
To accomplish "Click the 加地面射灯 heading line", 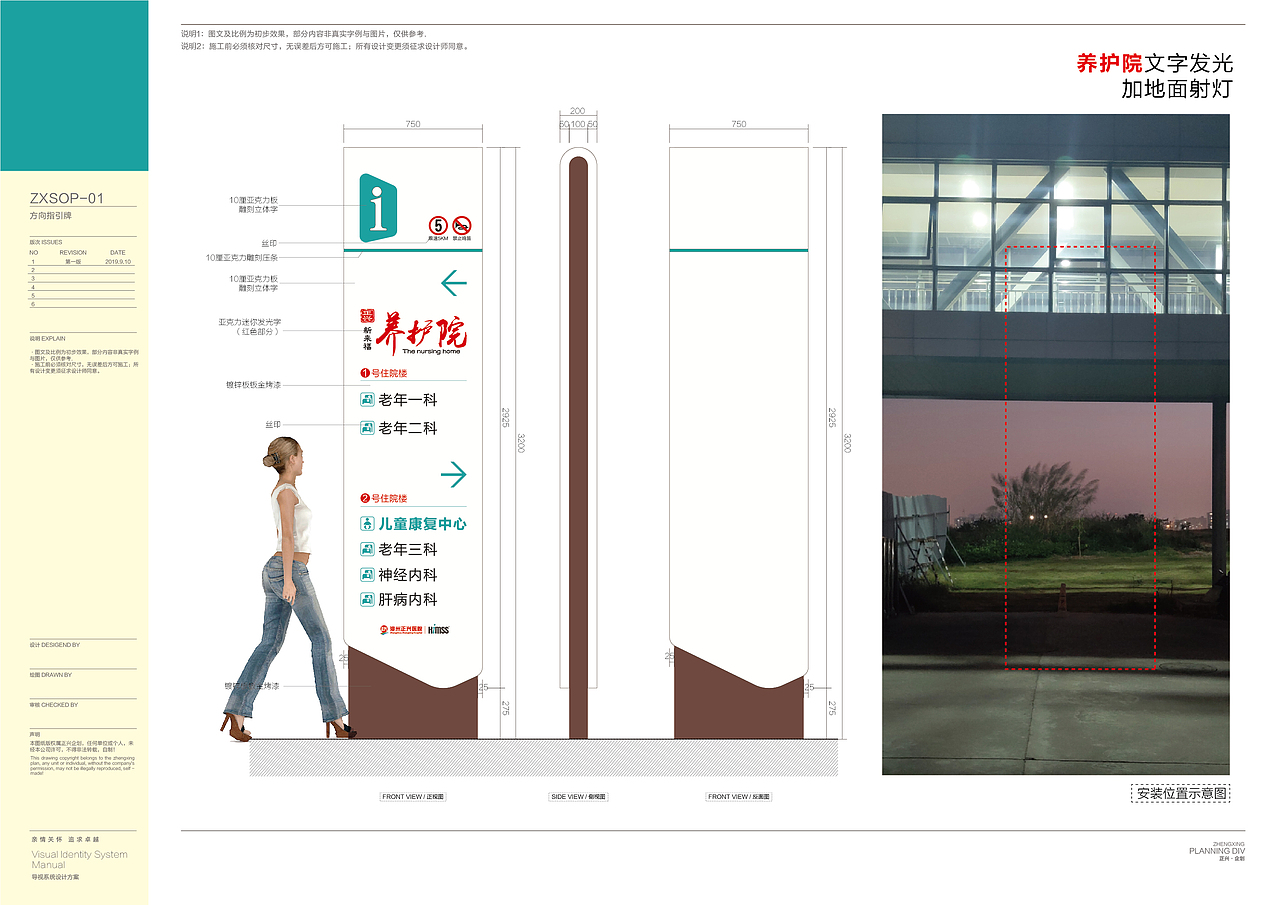I will (x=1177, y=89).
